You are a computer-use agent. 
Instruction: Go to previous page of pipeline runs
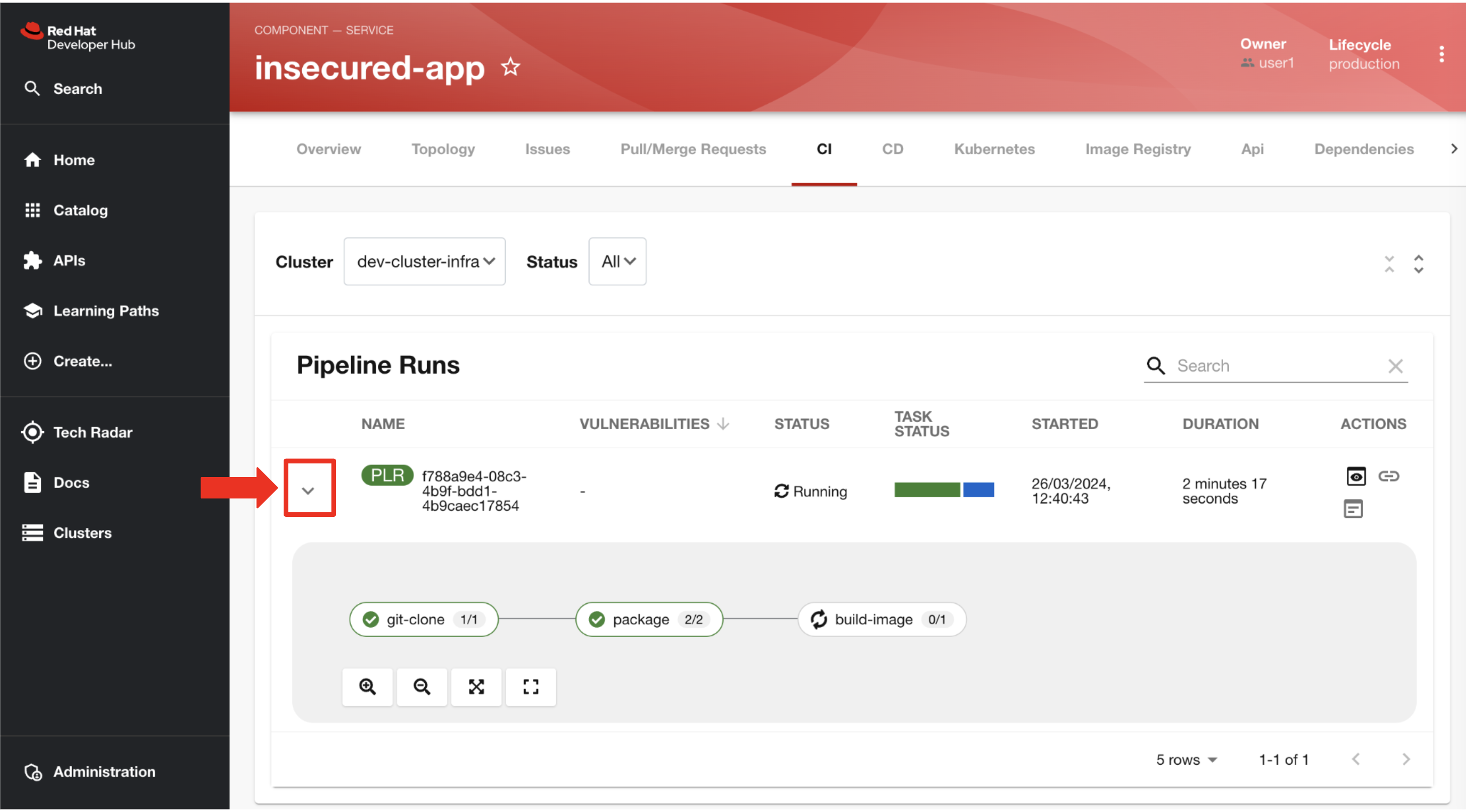[1356, 760]
